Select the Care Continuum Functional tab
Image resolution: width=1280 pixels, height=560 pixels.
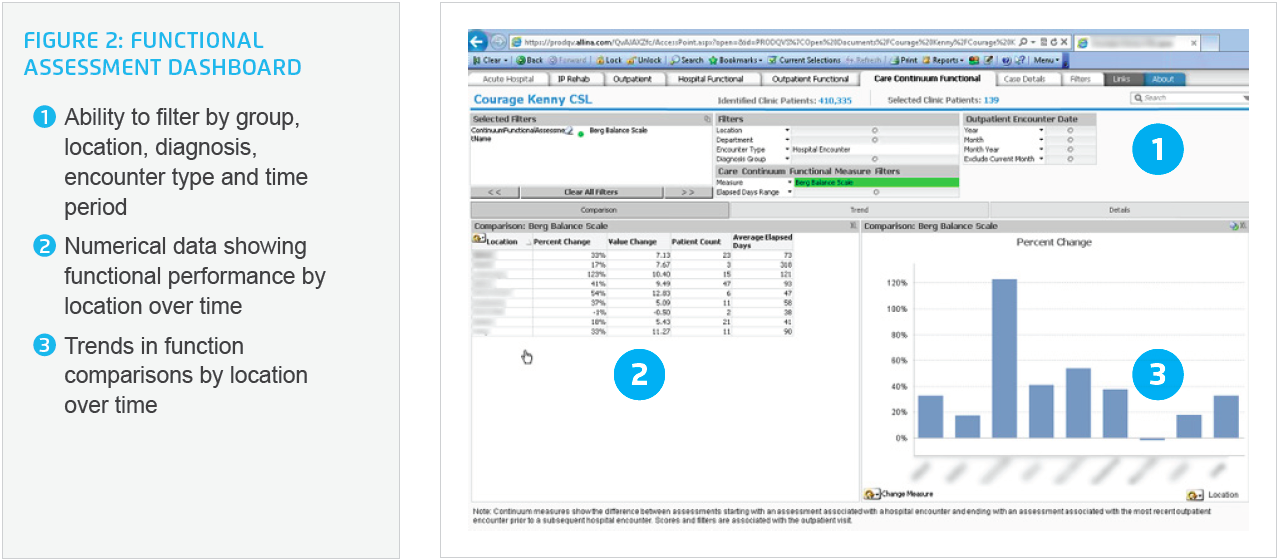pyautogui.click(x=926, y=79)
